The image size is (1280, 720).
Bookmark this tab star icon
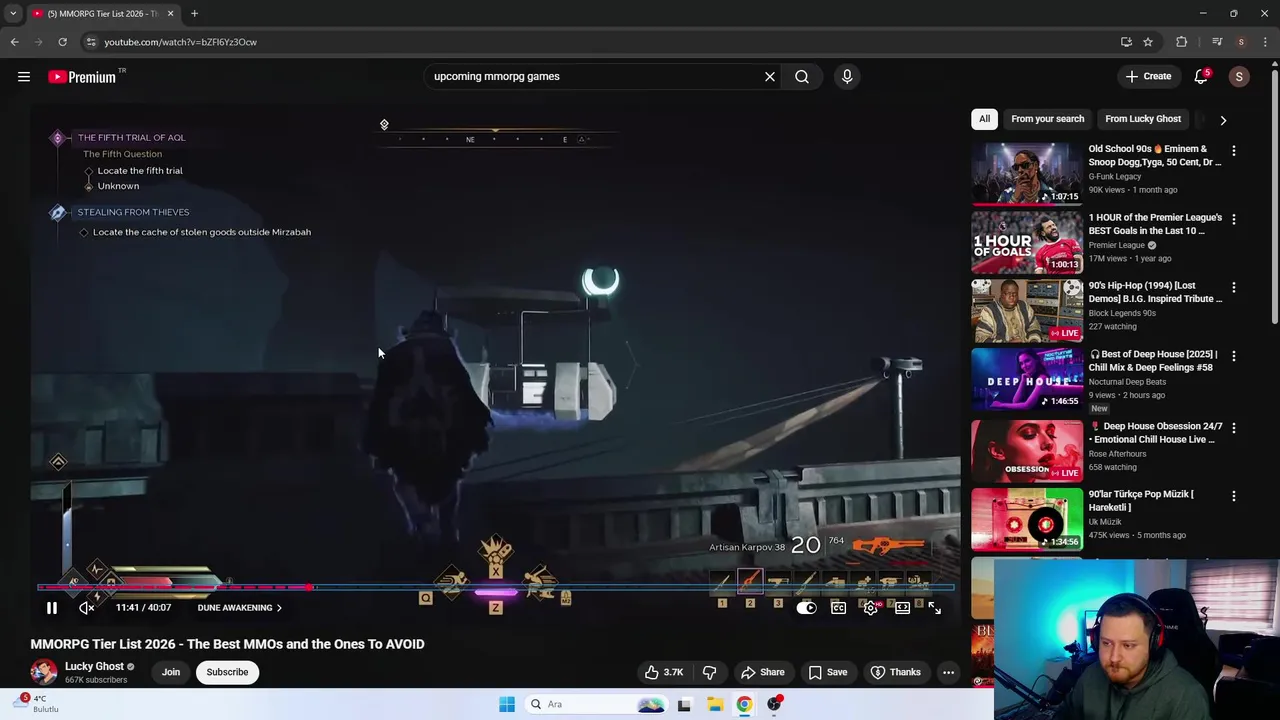click(x=1148, y=42)
